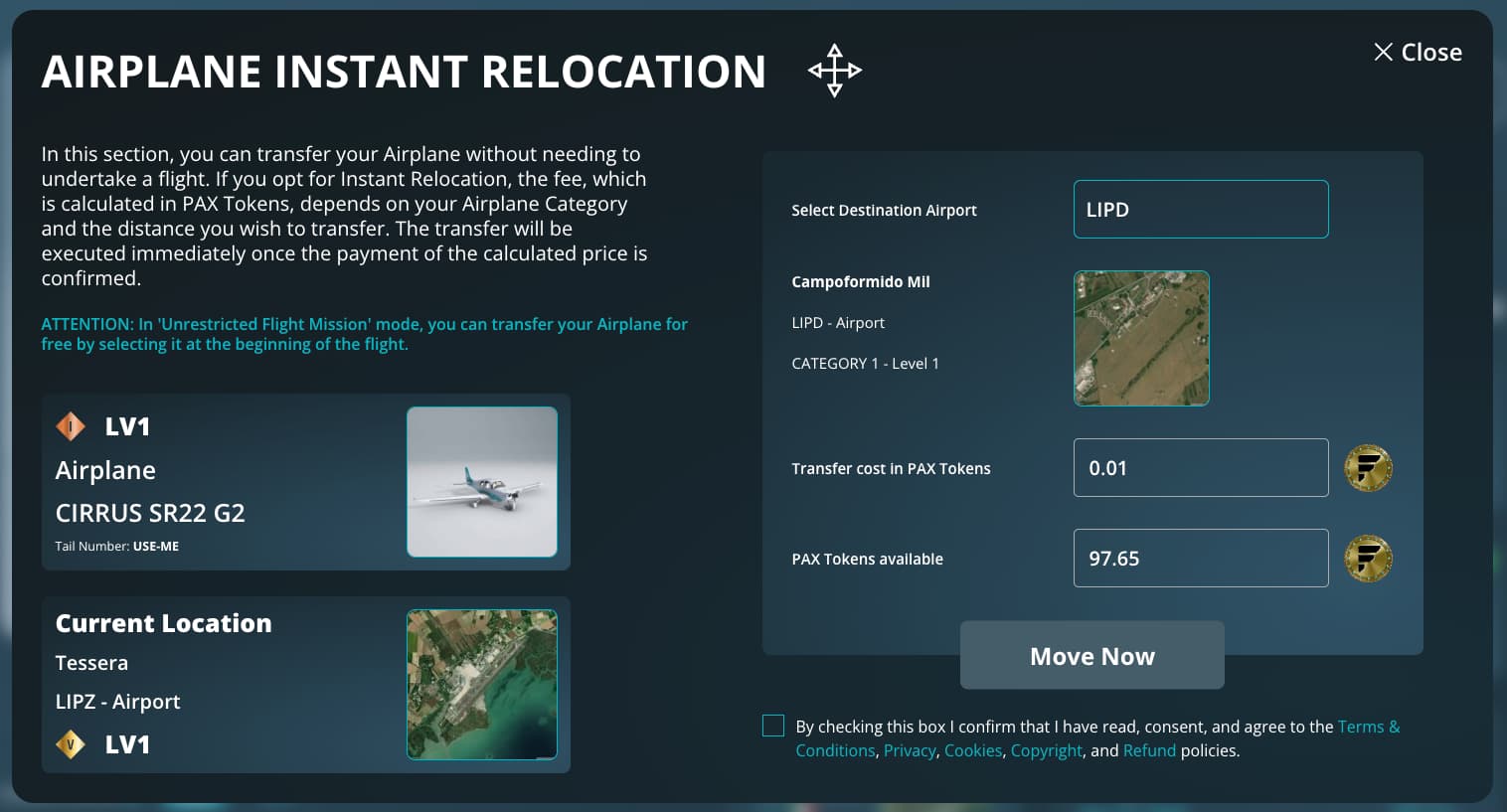1507x812 pixels.
Task: Click the Select Destination Airport field
Action: pos(1201,210)
